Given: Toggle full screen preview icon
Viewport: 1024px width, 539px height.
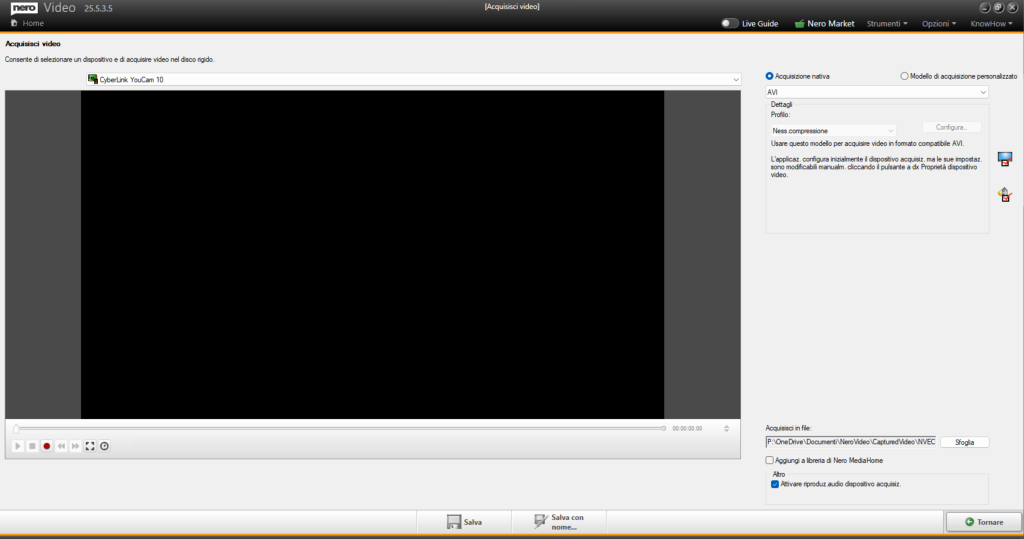Looking at the screenshot, I should [90, 446].
